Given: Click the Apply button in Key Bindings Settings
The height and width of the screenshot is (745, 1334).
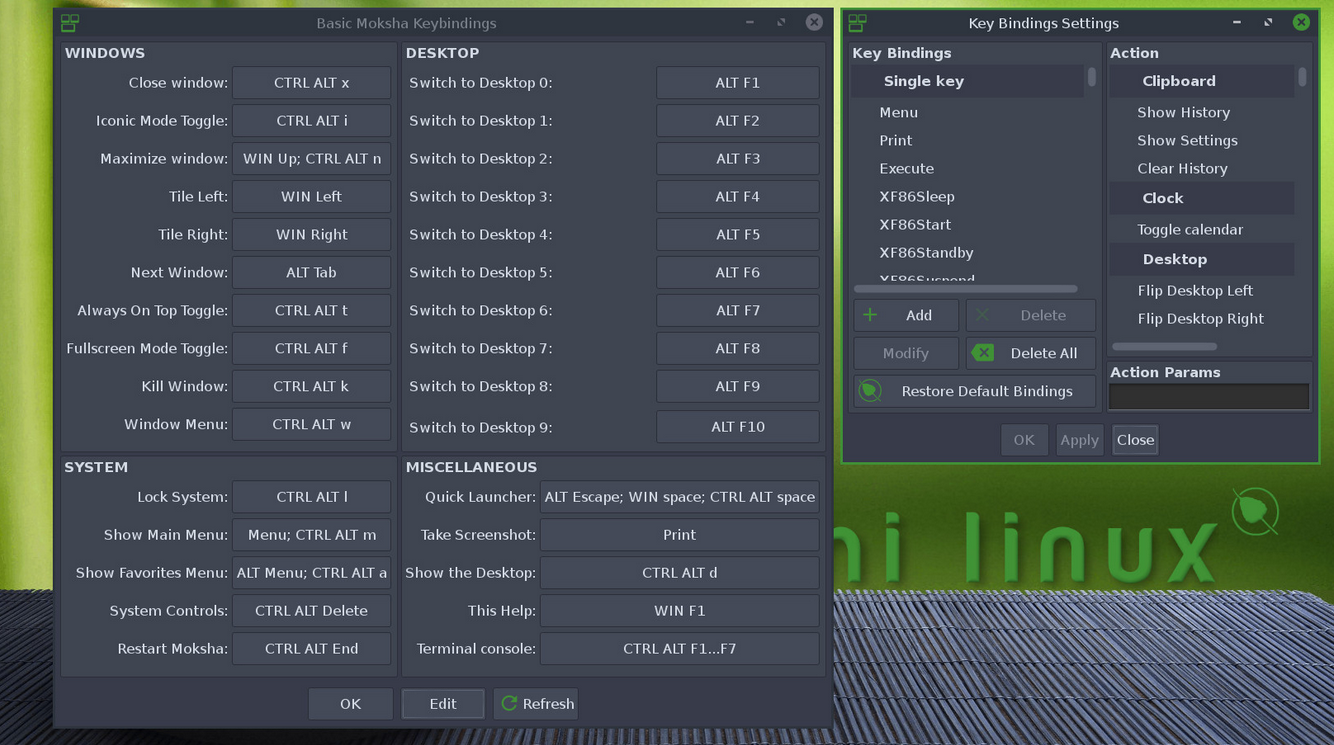Looking at the screenshot, I should [1079, 440].
